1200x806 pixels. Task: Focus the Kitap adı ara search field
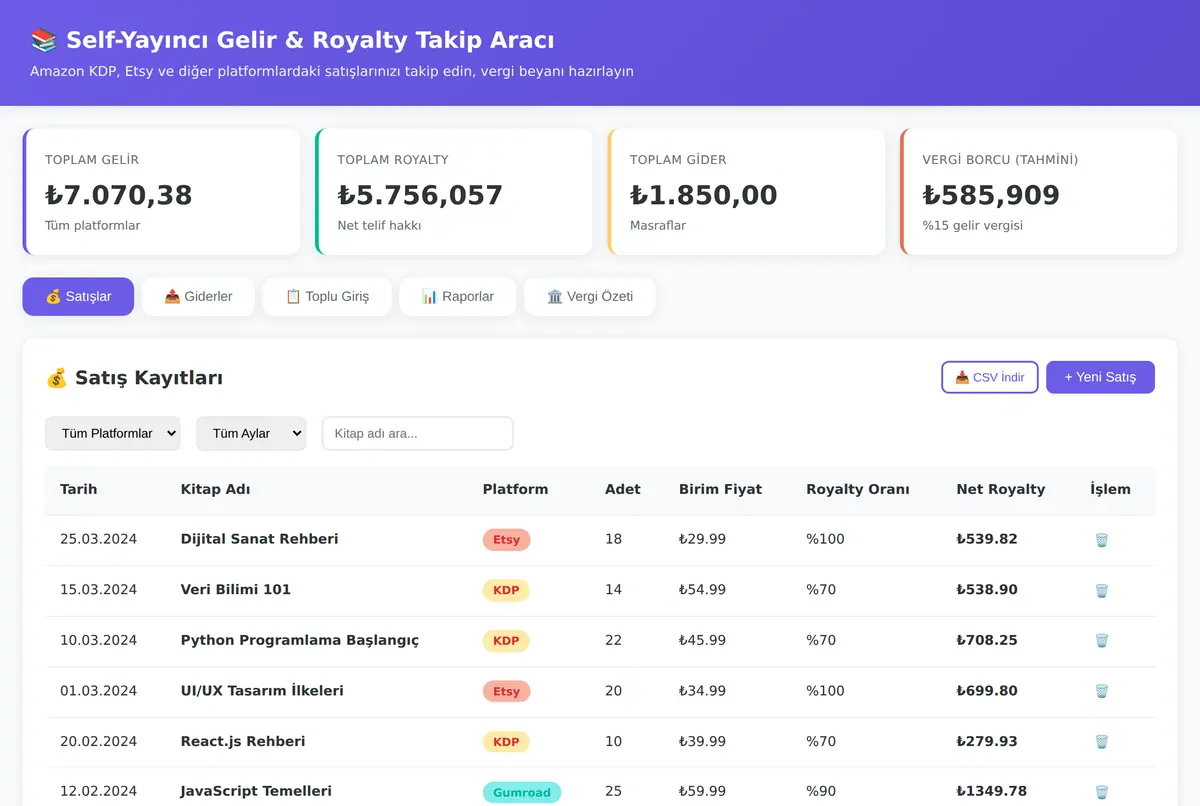[417, 433]
